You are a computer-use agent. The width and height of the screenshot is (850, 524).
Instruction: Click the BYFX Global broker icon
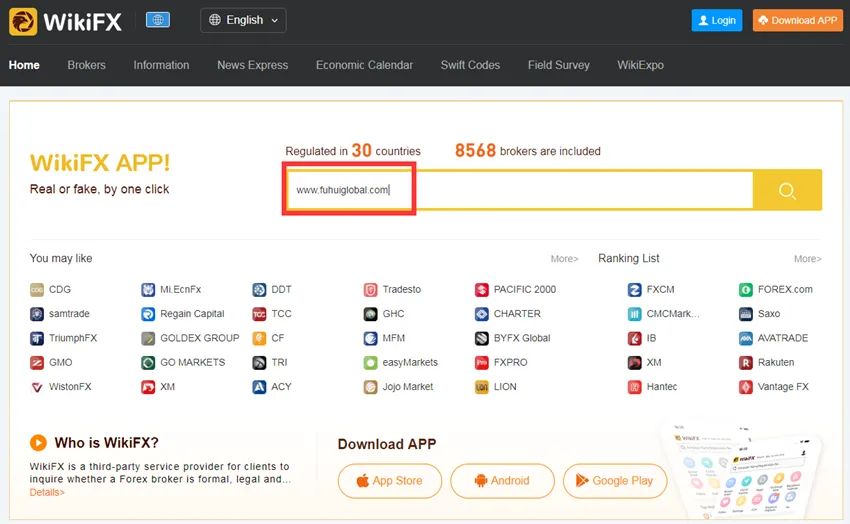[481, 338]
